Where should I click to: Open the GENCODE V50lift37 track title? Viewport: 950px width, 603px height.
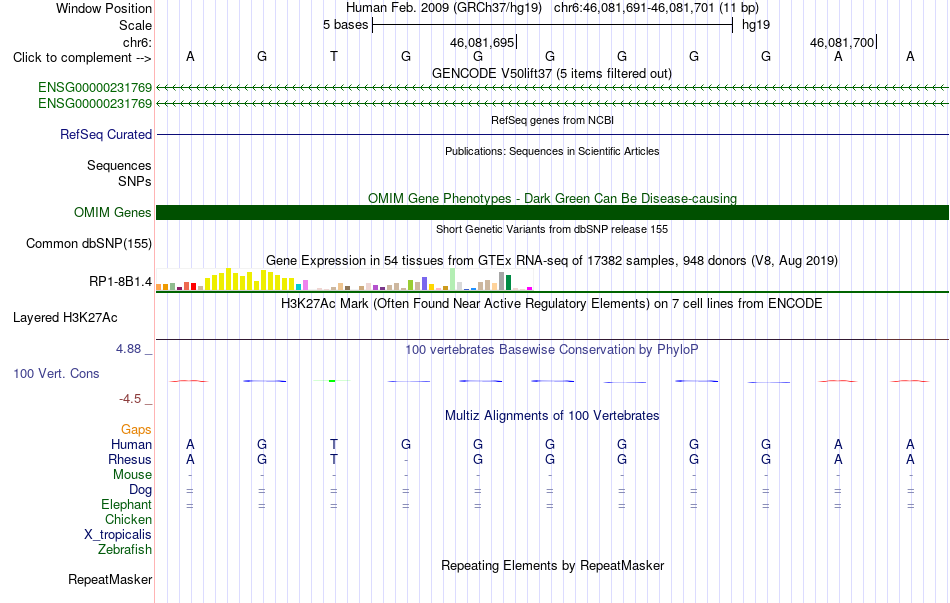[x=552, y=73]
